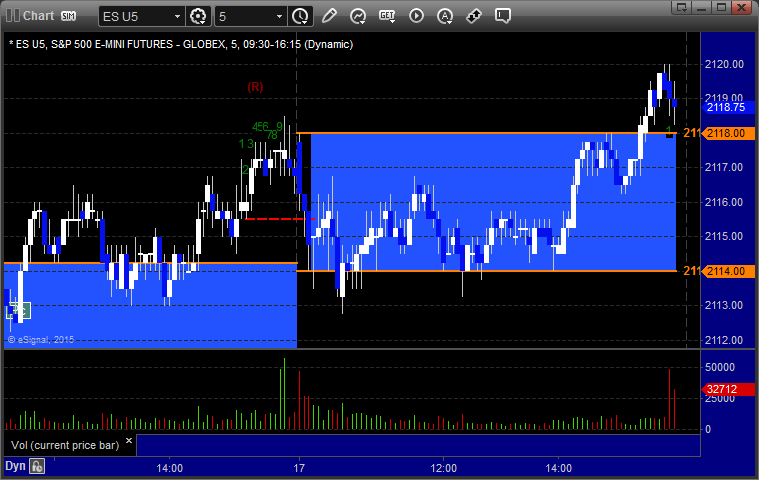Click the tallest green volume bar
The width and height of the screenshot is (759, 480).
point(284,394)
